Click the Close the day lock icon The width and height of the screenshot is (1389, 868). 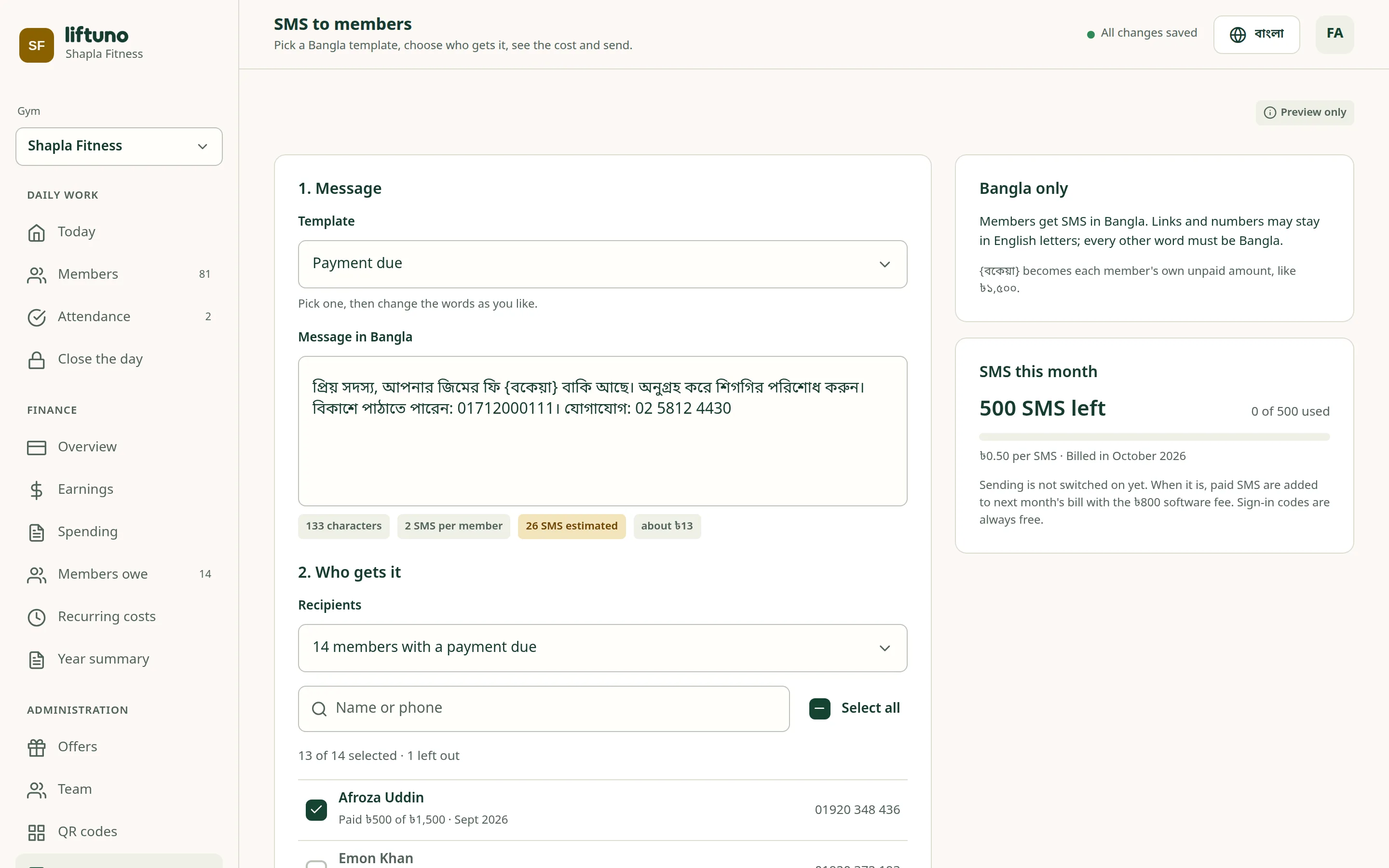(37, 360)
